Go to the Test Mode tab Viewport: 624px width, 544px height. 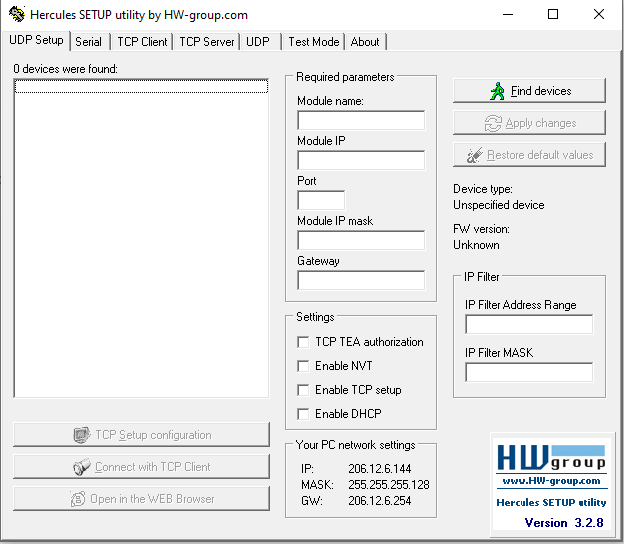[x=314, y=42]
